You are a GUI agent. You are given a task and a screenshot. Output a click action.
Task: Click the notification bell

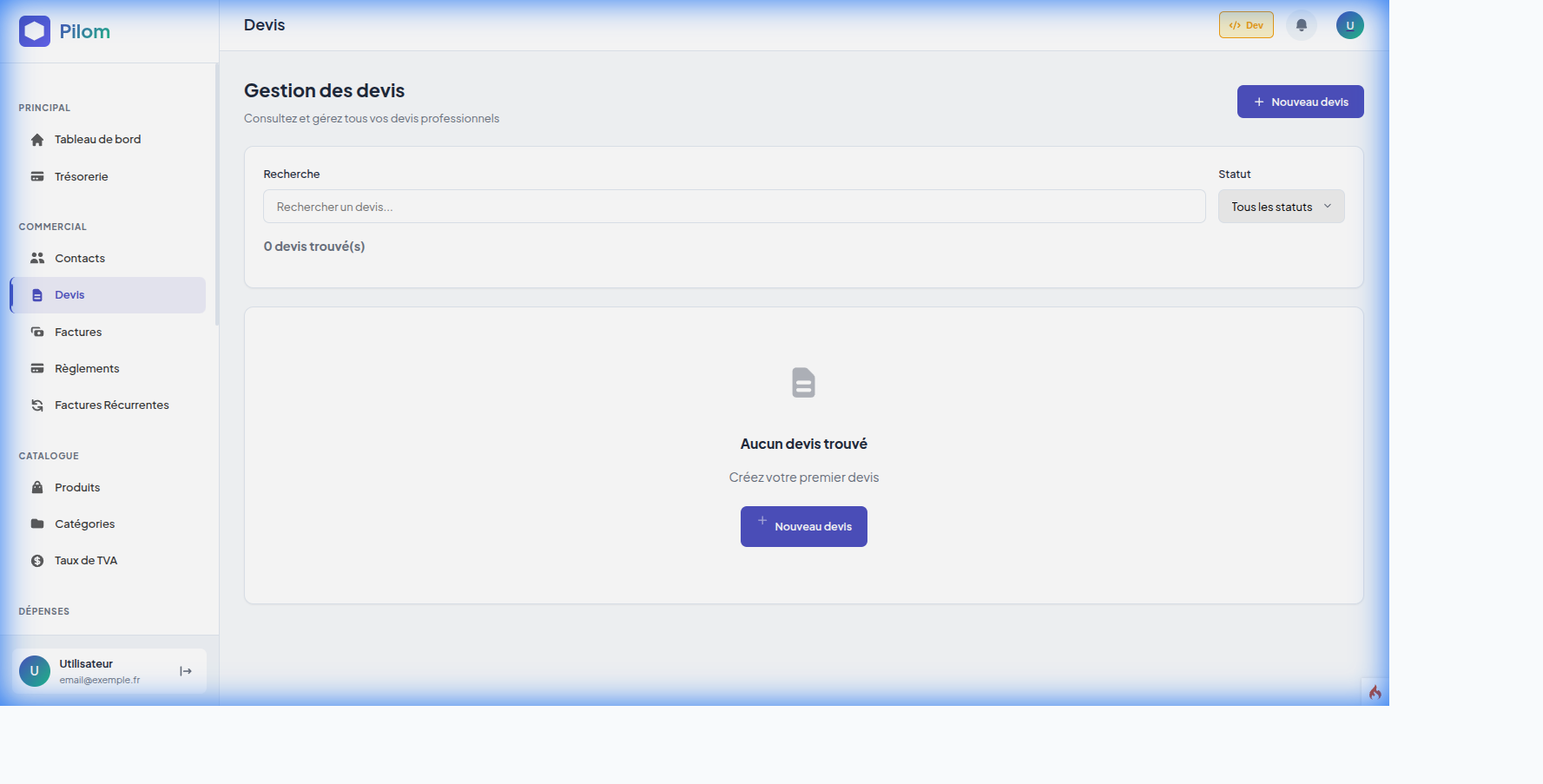[x=1301, y=24]
